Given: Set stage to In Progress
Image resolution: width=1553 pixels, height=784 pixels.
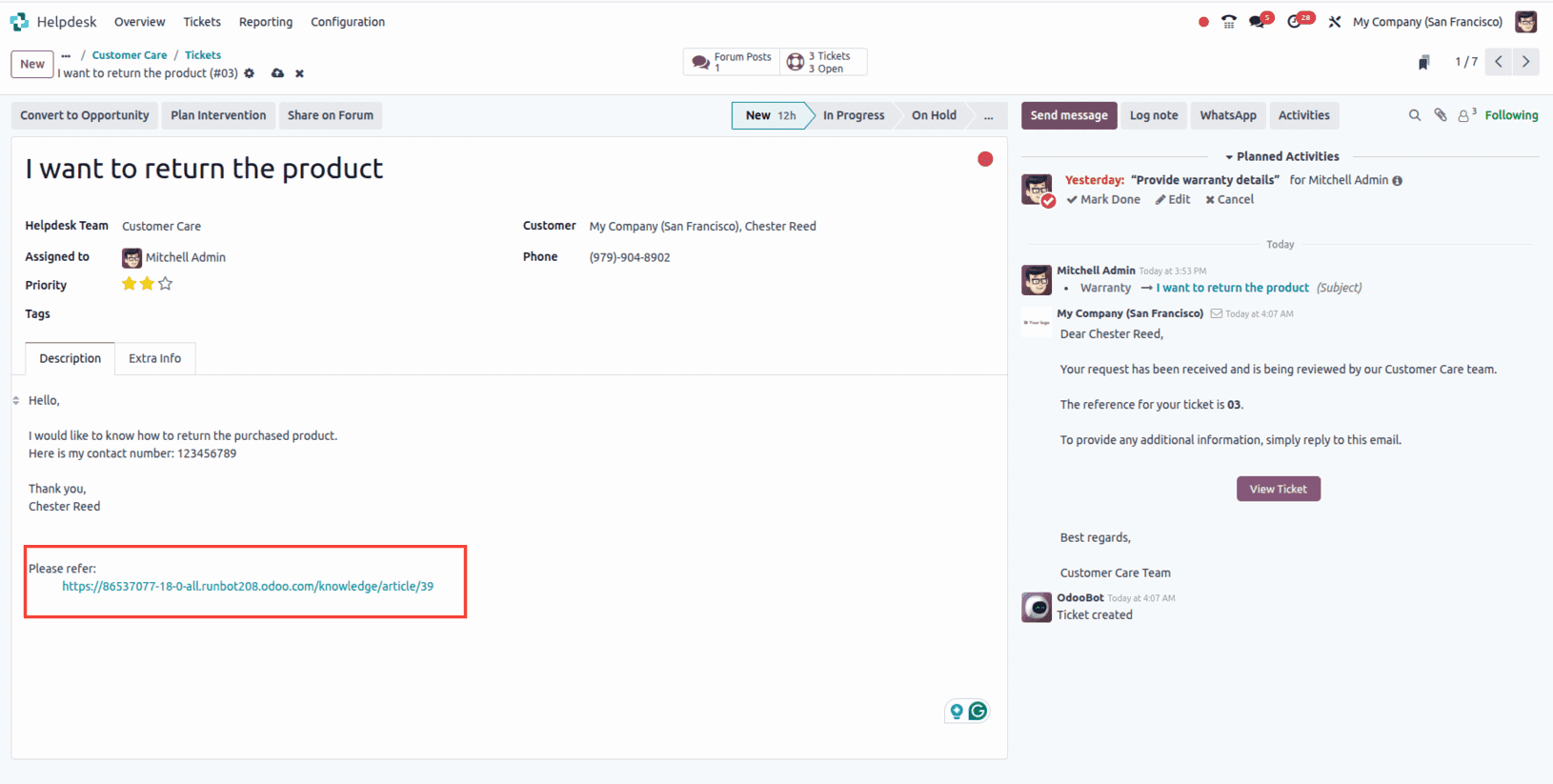Looking at the screenshot, I should [x=854, y=115].
